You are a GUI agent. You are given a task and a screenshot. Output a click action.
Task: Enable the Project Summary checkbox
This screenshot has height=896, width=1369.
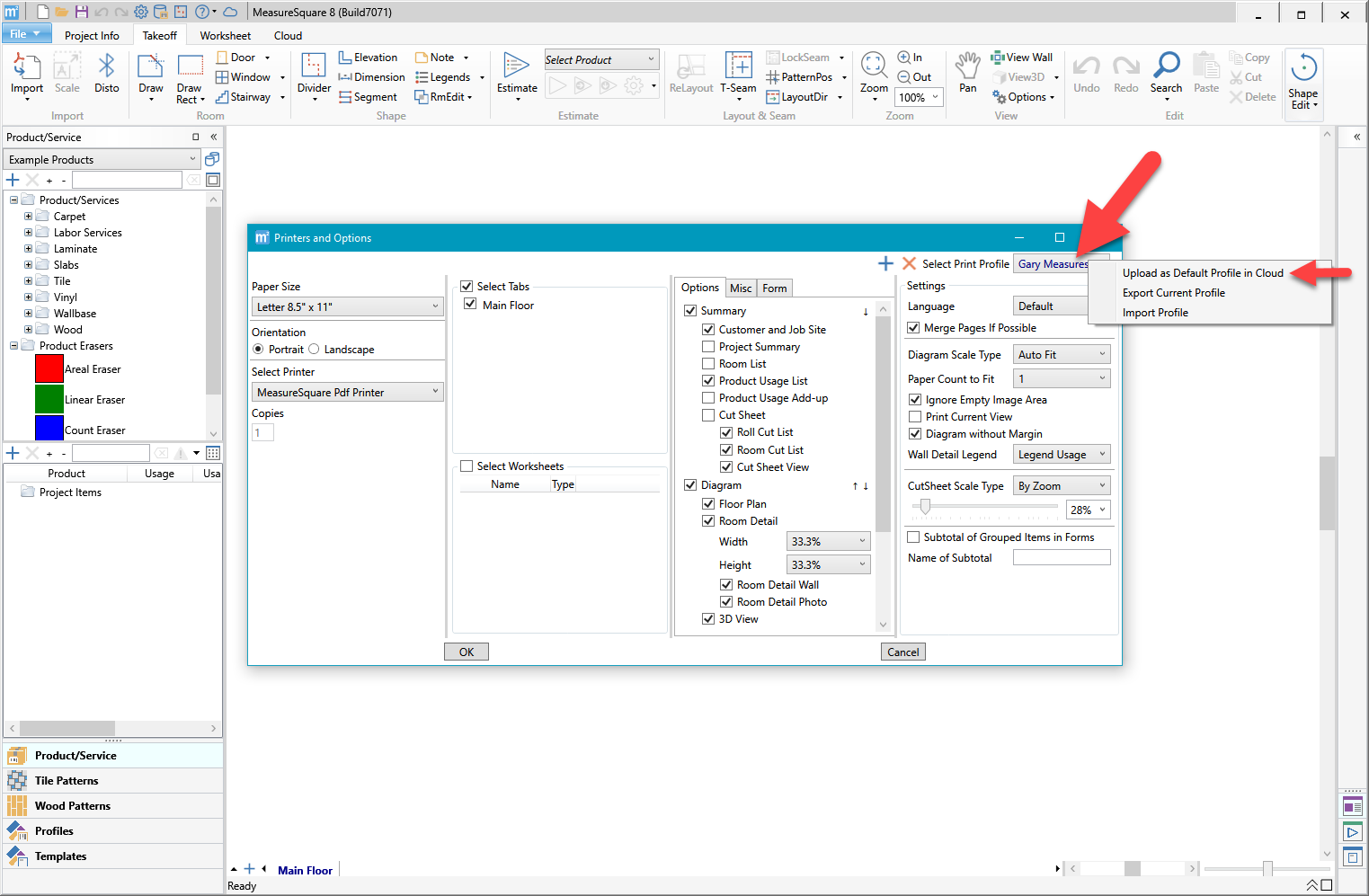click(x=708, y=347)
